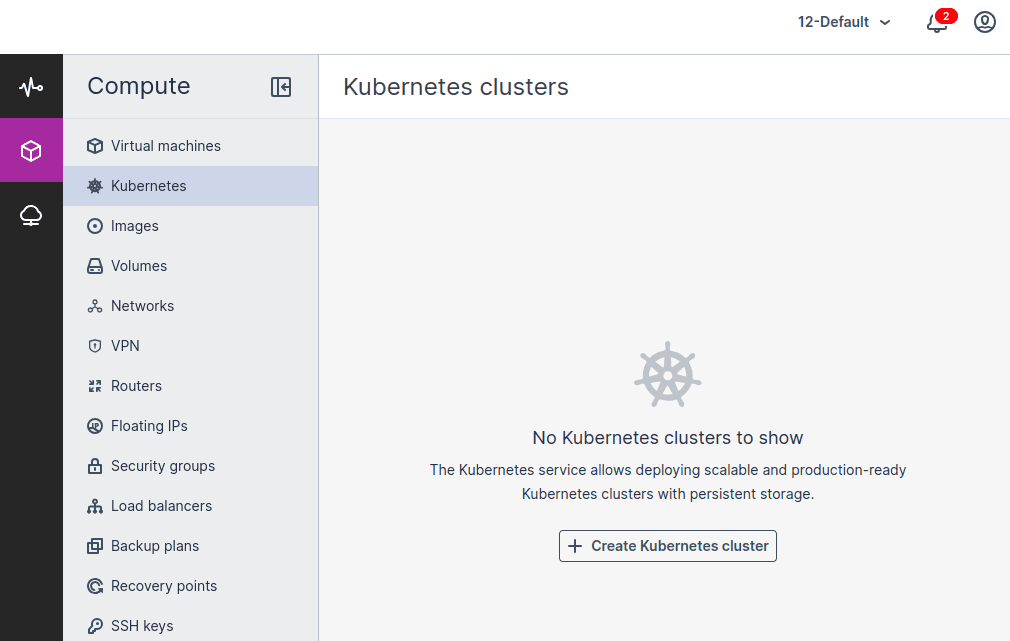Open the VPN page
The height and width of the screenshot is (641, 1010).
pos(191,346)
